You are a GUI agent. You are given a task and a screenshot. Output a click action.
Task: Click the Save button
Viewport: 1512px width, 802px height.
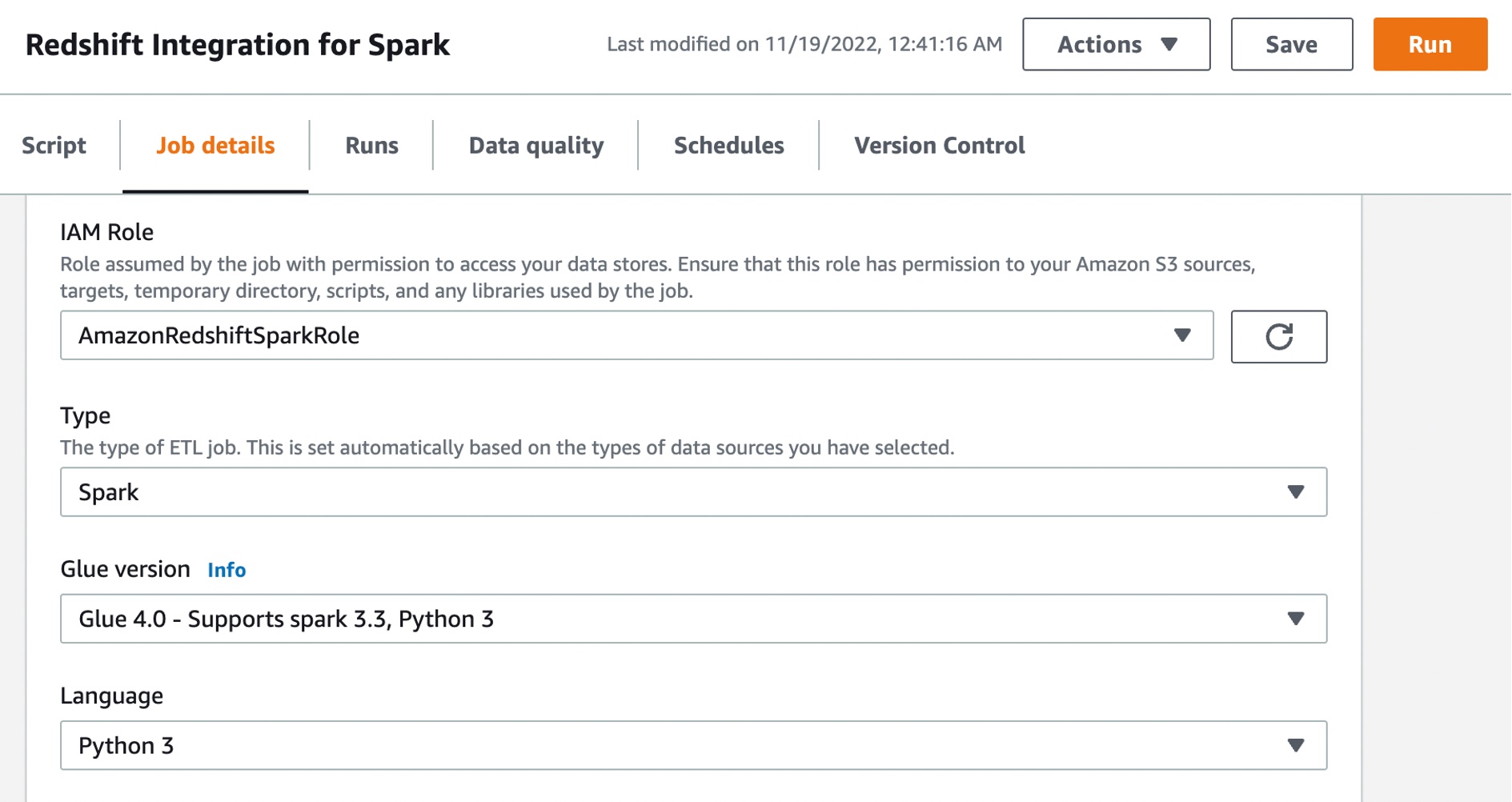(1291, 44)
